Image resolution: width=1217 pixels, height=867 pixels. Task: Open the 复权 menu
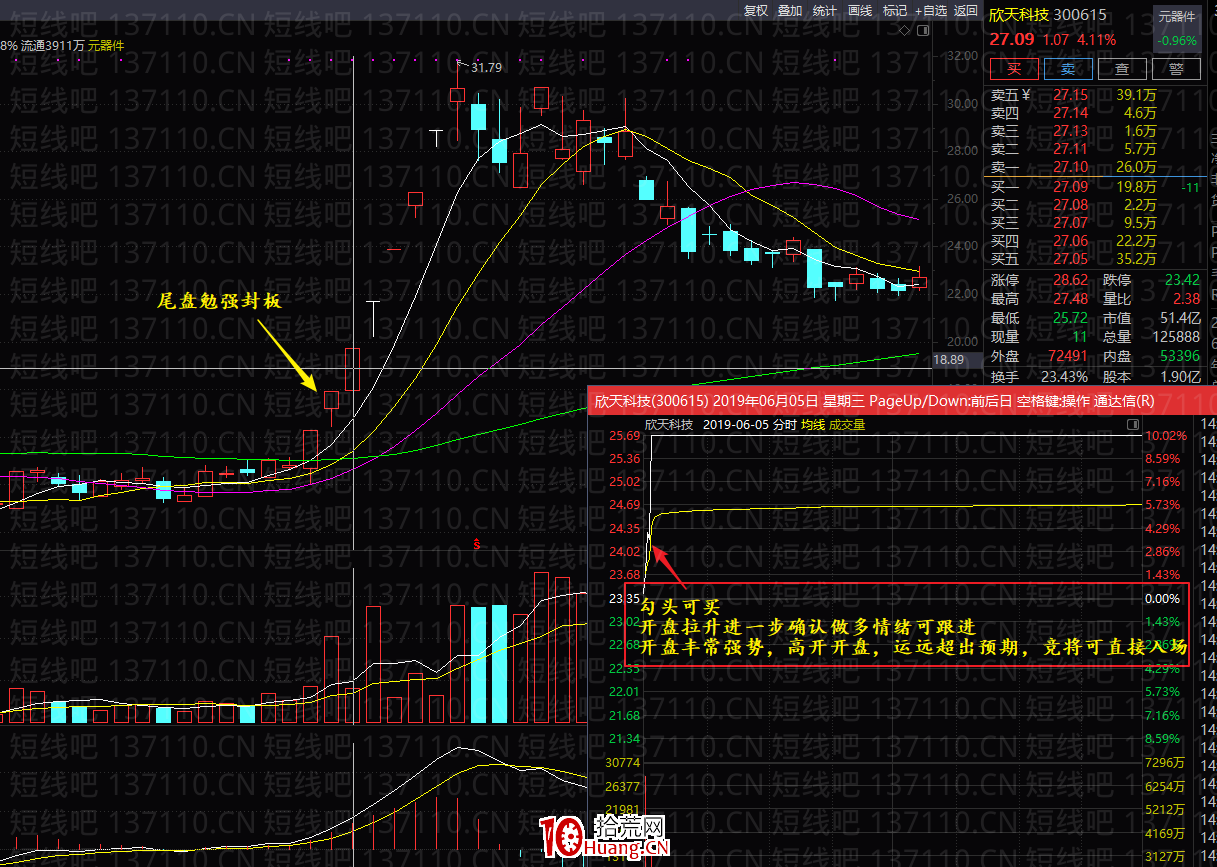click(x=756, y=11)
